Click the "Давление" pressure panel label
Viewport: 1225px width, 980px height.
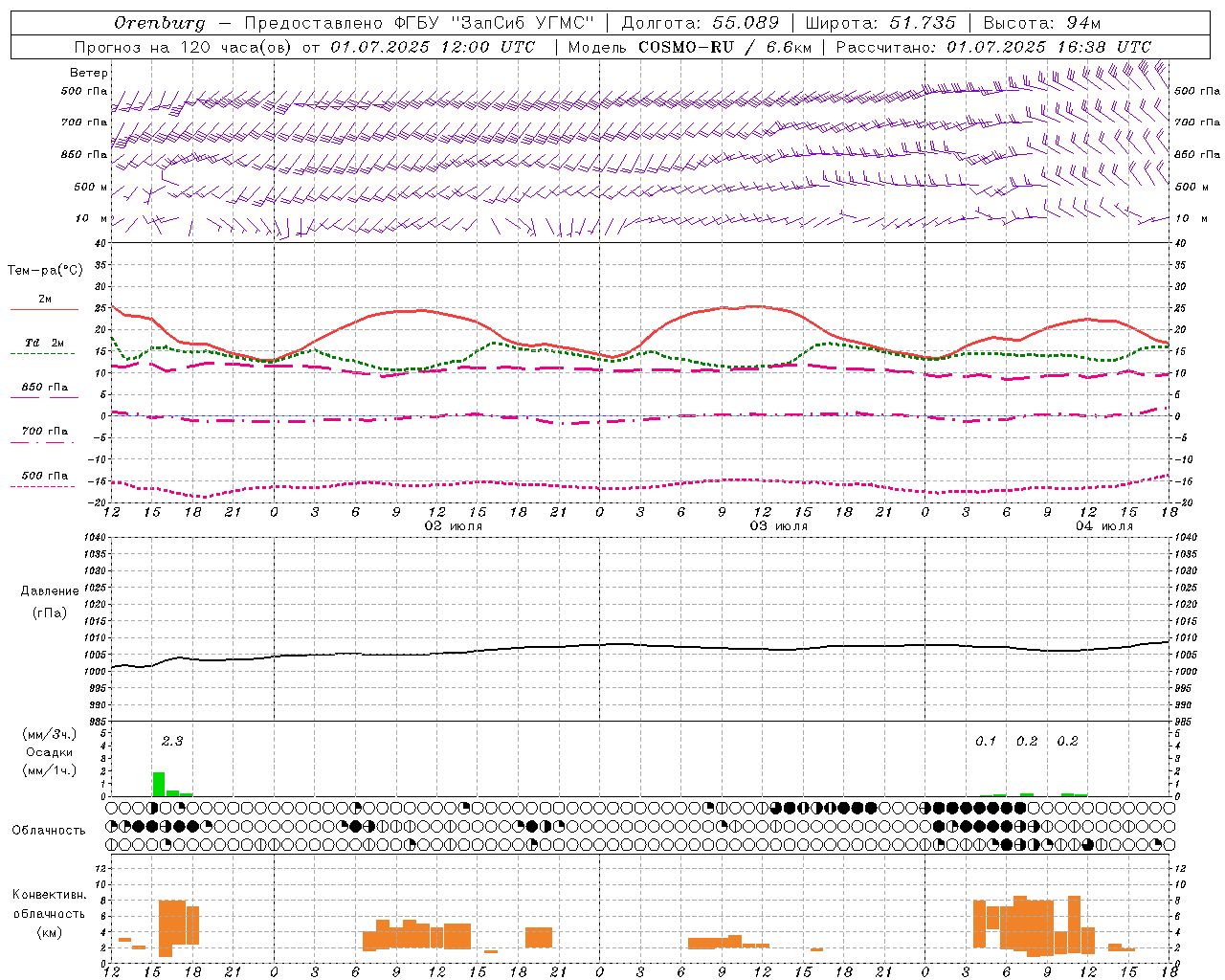point(50,591)
